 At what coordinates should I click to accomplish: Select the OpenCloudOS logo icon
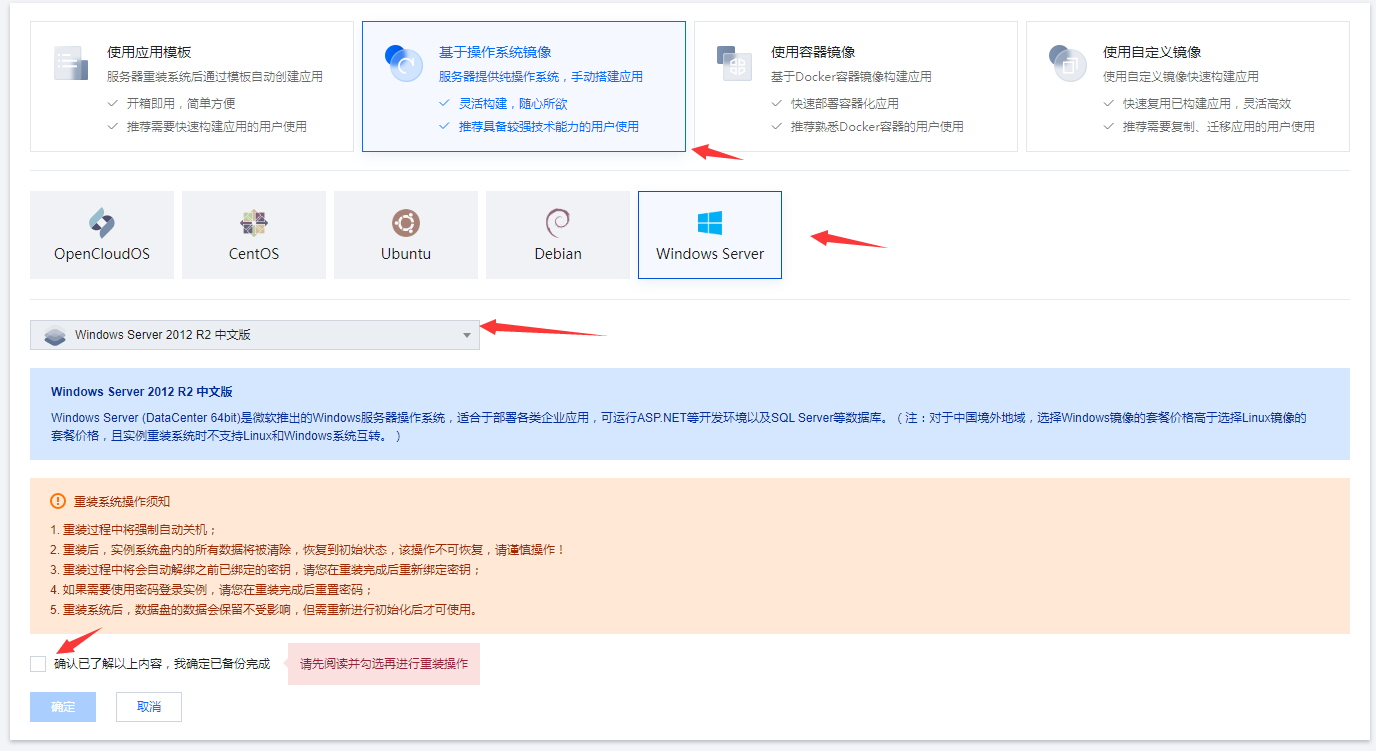(102, 223)
